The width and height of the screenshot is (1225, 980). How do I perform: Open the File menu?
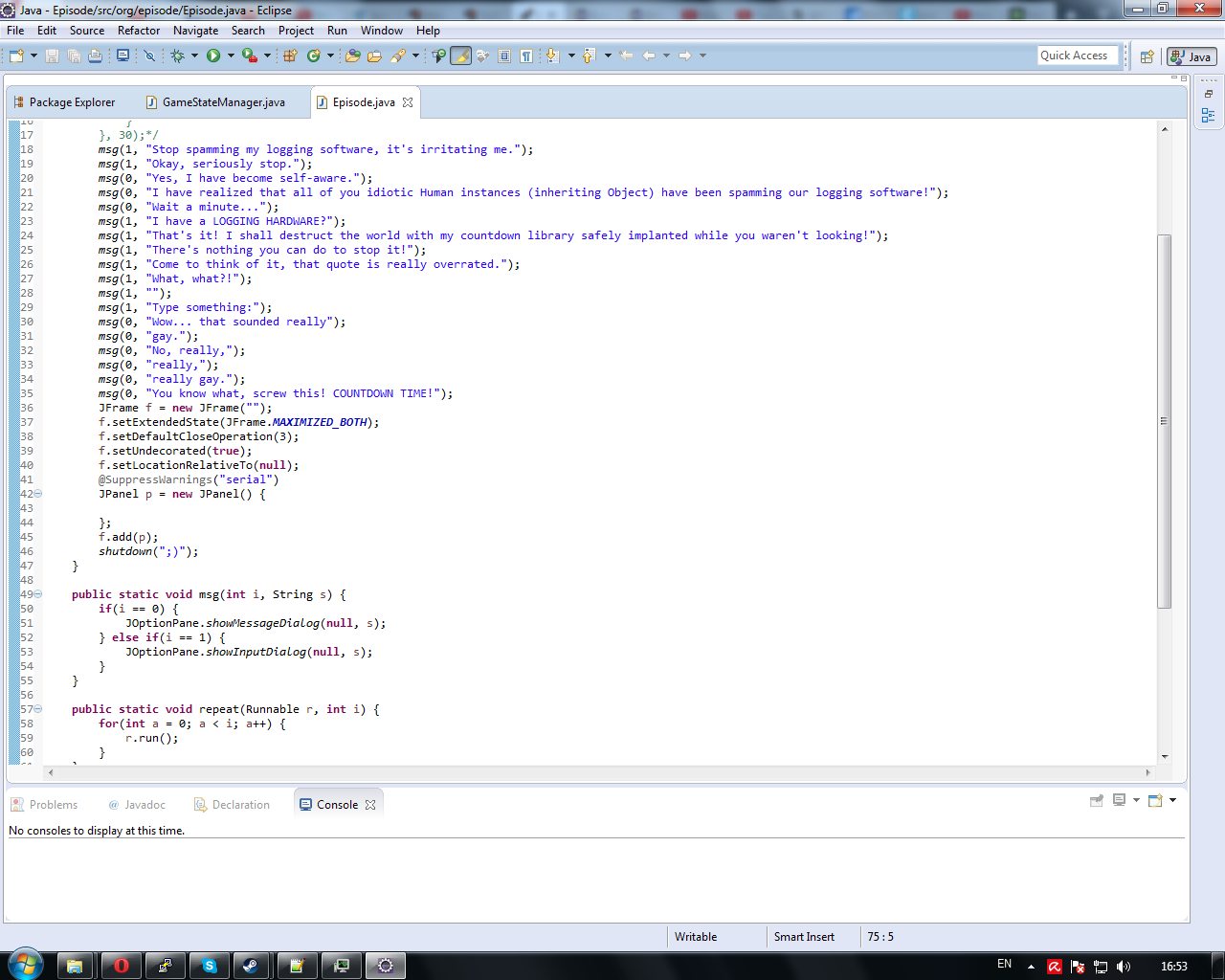15,31
